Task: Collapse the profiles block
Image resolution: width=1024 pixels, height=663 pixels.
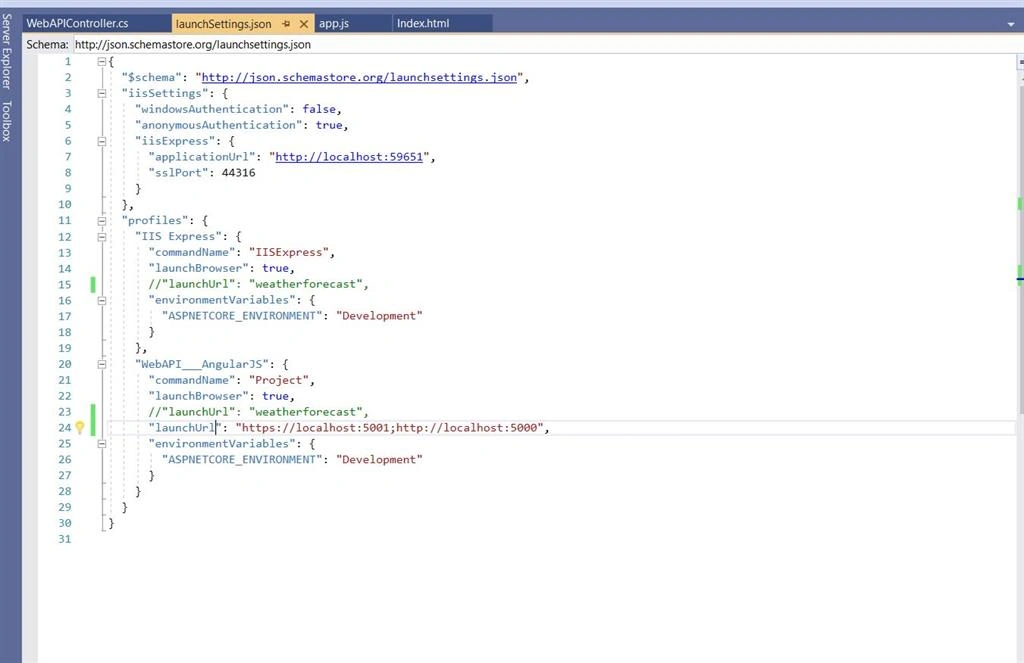Action: (x=102, y=221)
